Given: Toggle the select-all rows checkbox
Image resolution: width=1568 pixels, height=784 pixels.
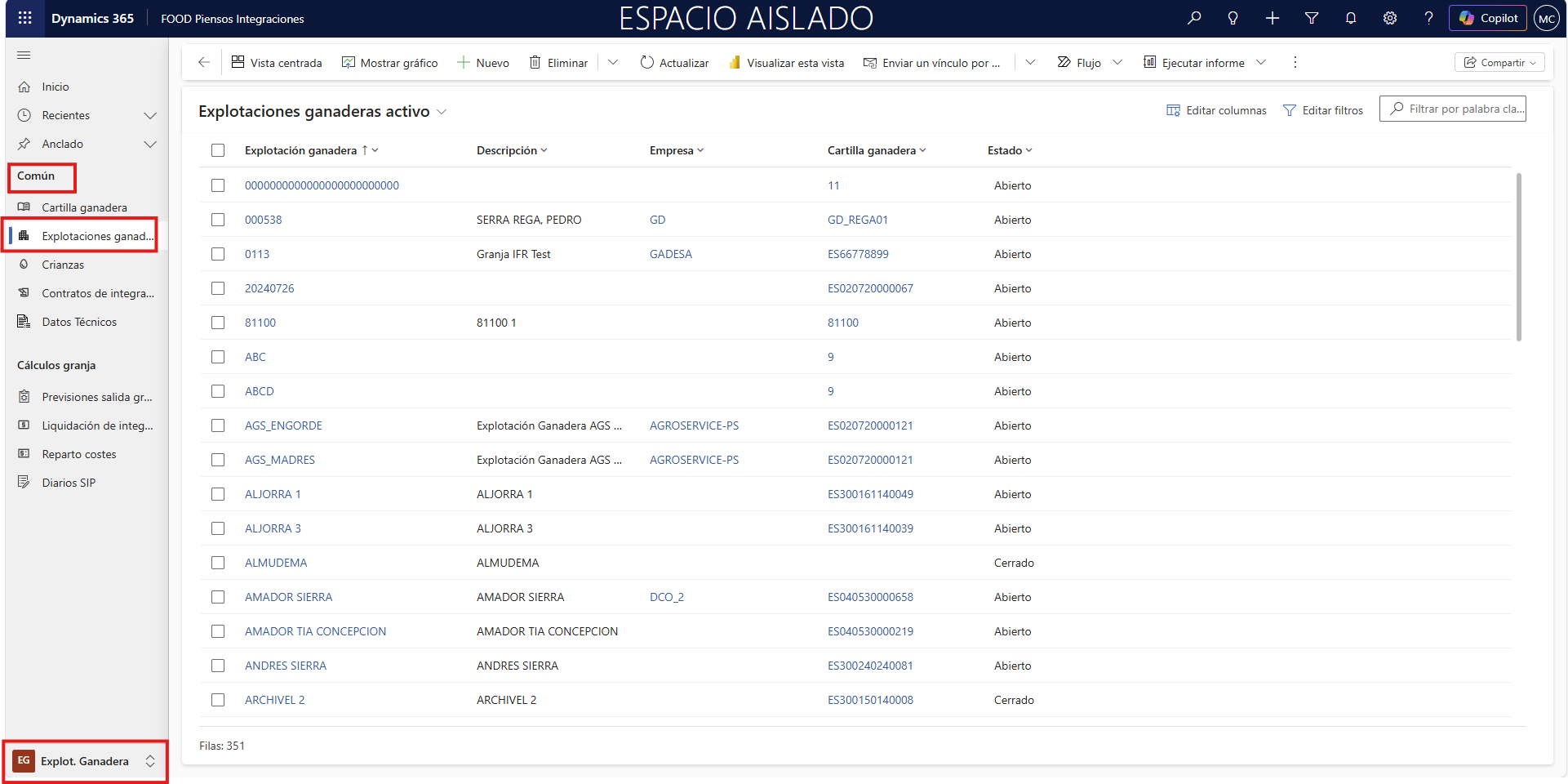Looking at the screenshot, I should [218, 150].
